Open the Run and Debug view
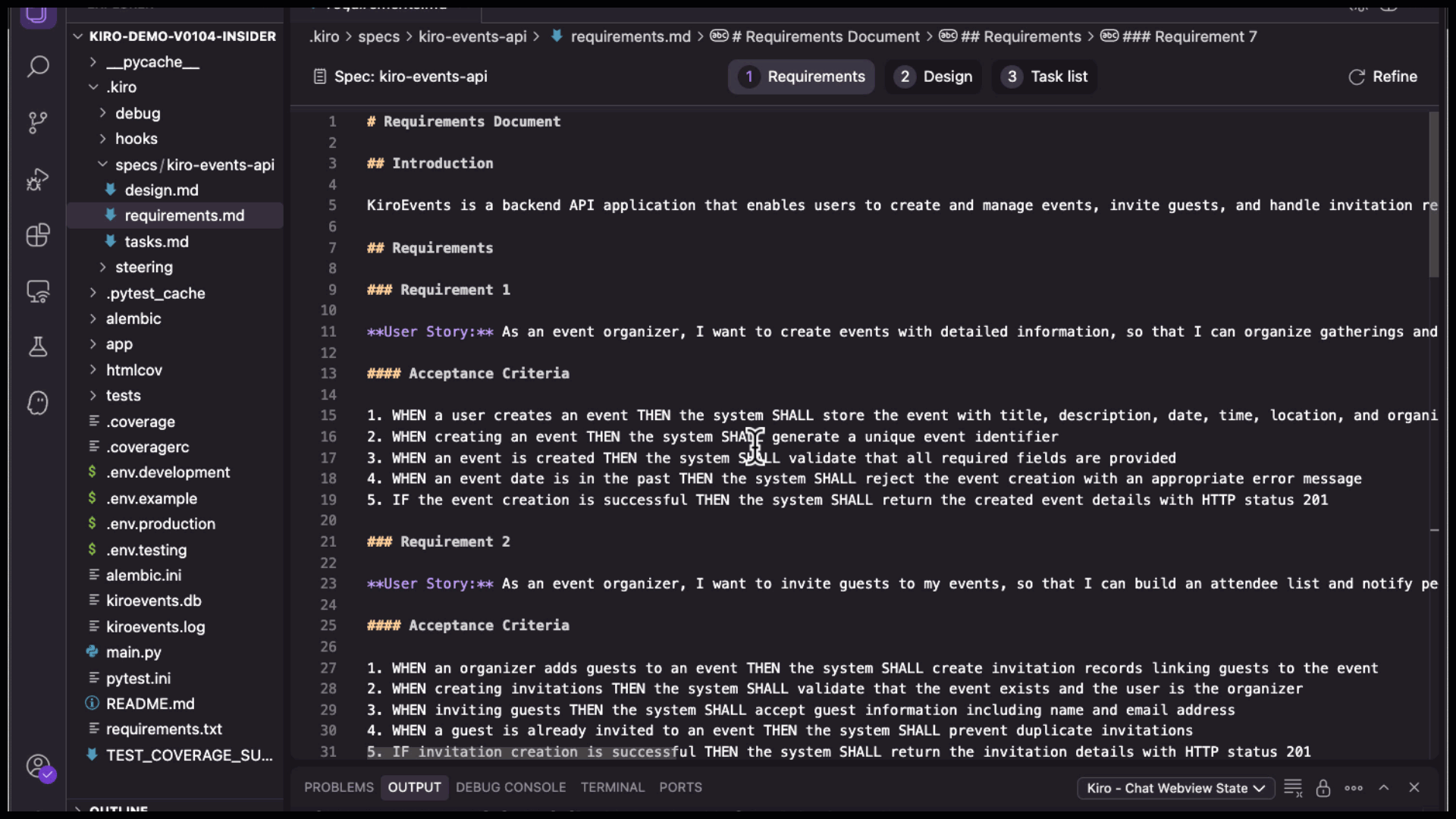Screen dimensions: 1456x819 point(38,179)
